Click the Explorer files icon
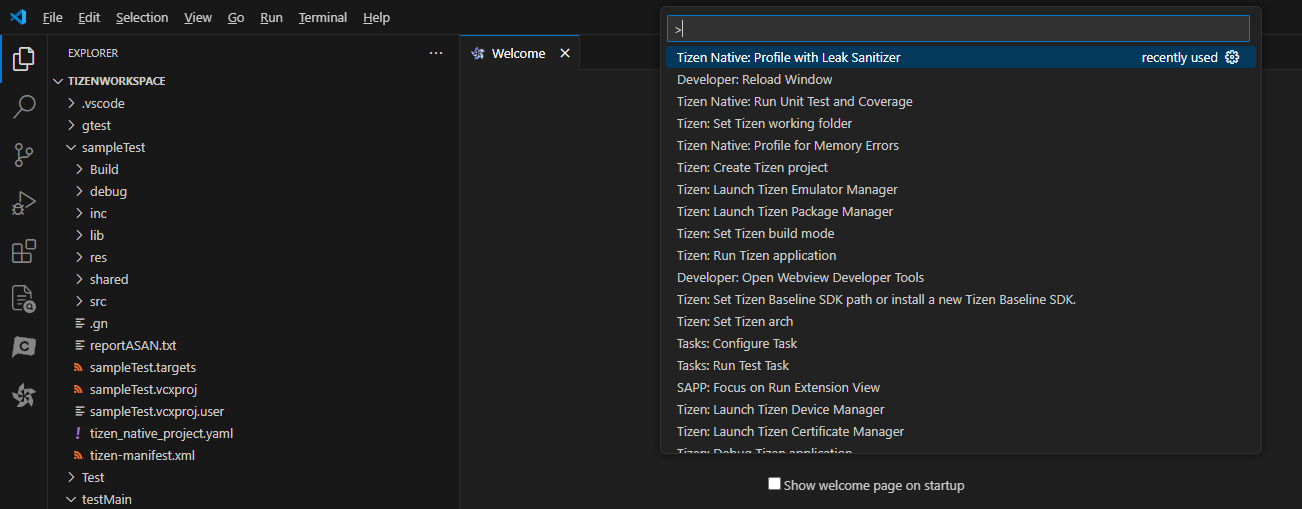This screenshot has width=1302, height=509. point(24,59)
